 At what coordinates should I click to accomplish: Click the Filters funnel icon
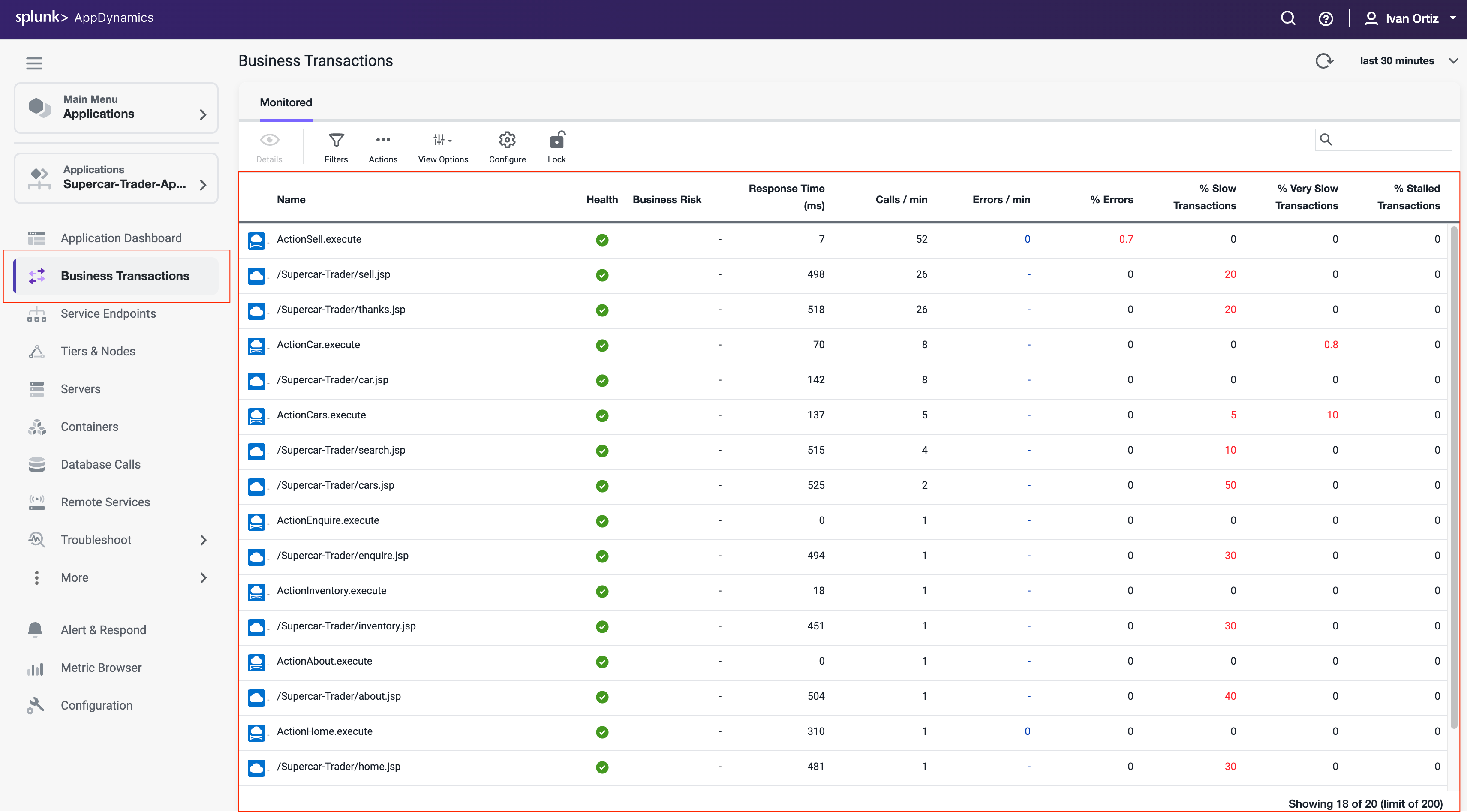tap(336, 140)
